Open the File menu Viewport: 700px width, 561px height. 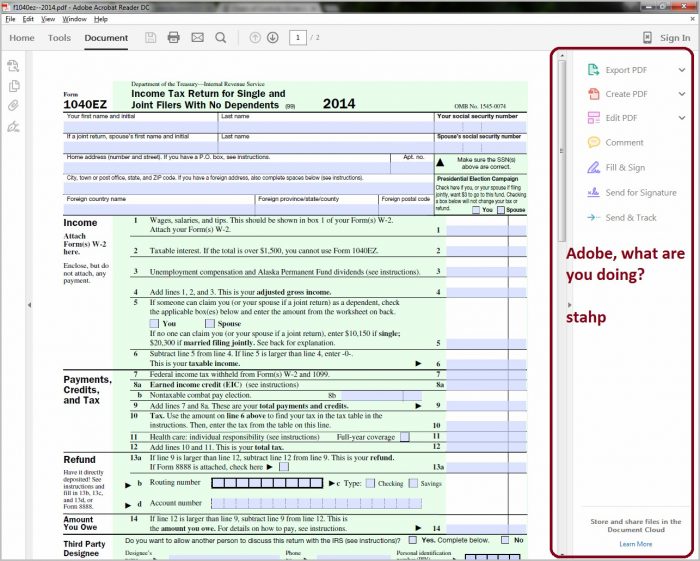[10, 19]
